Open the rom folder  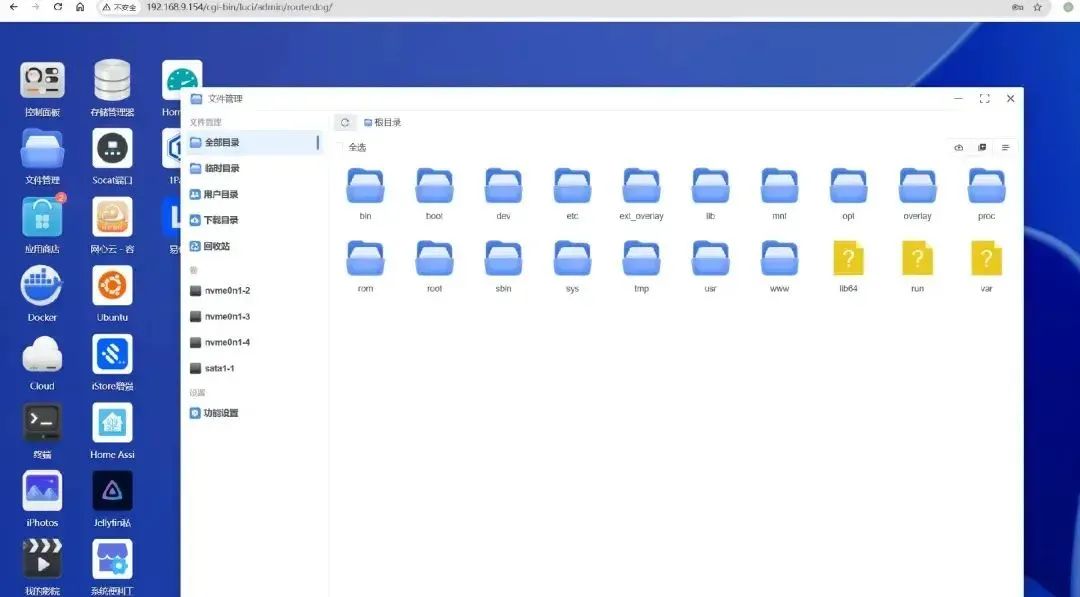(365, 258)
